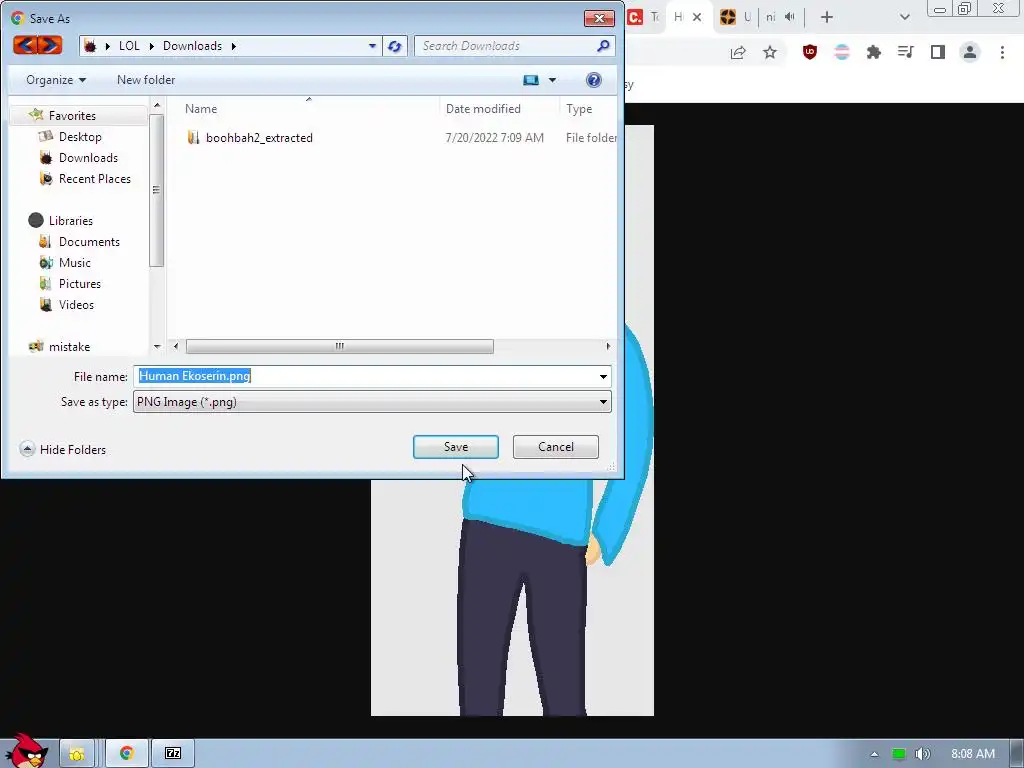Refresh the Downloads folder listing
1024x768 pixels.
click(394, 46)
